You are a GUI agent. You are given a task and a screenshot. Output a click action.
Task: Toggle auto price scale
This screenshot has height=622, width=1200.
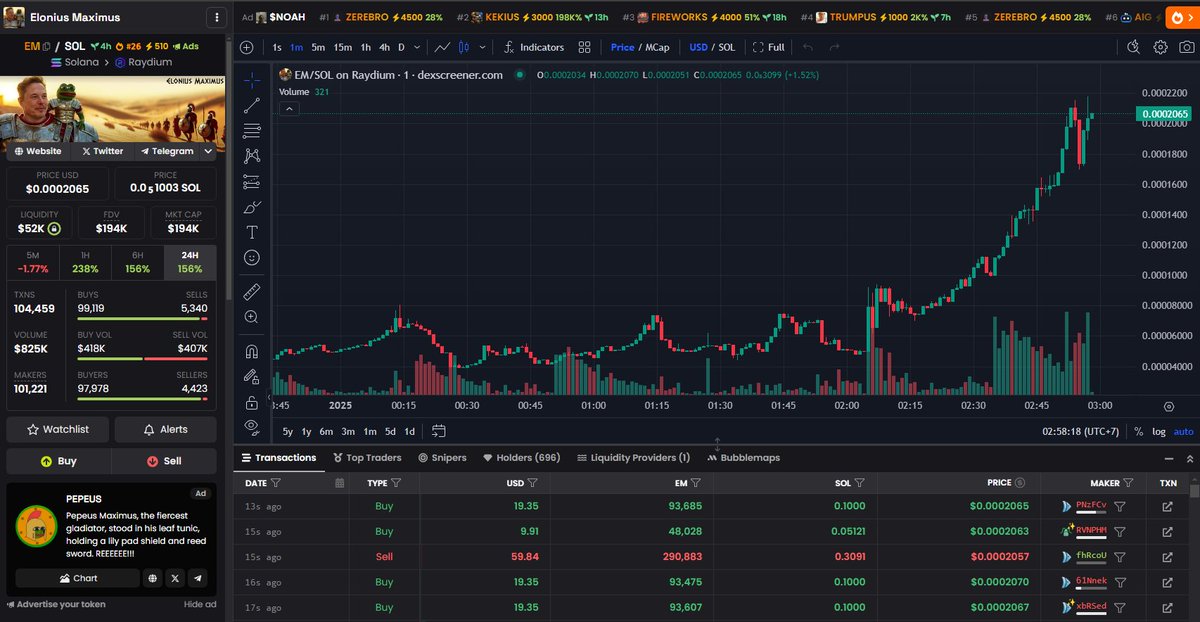pyautogui.click(x=1183, y=431)
